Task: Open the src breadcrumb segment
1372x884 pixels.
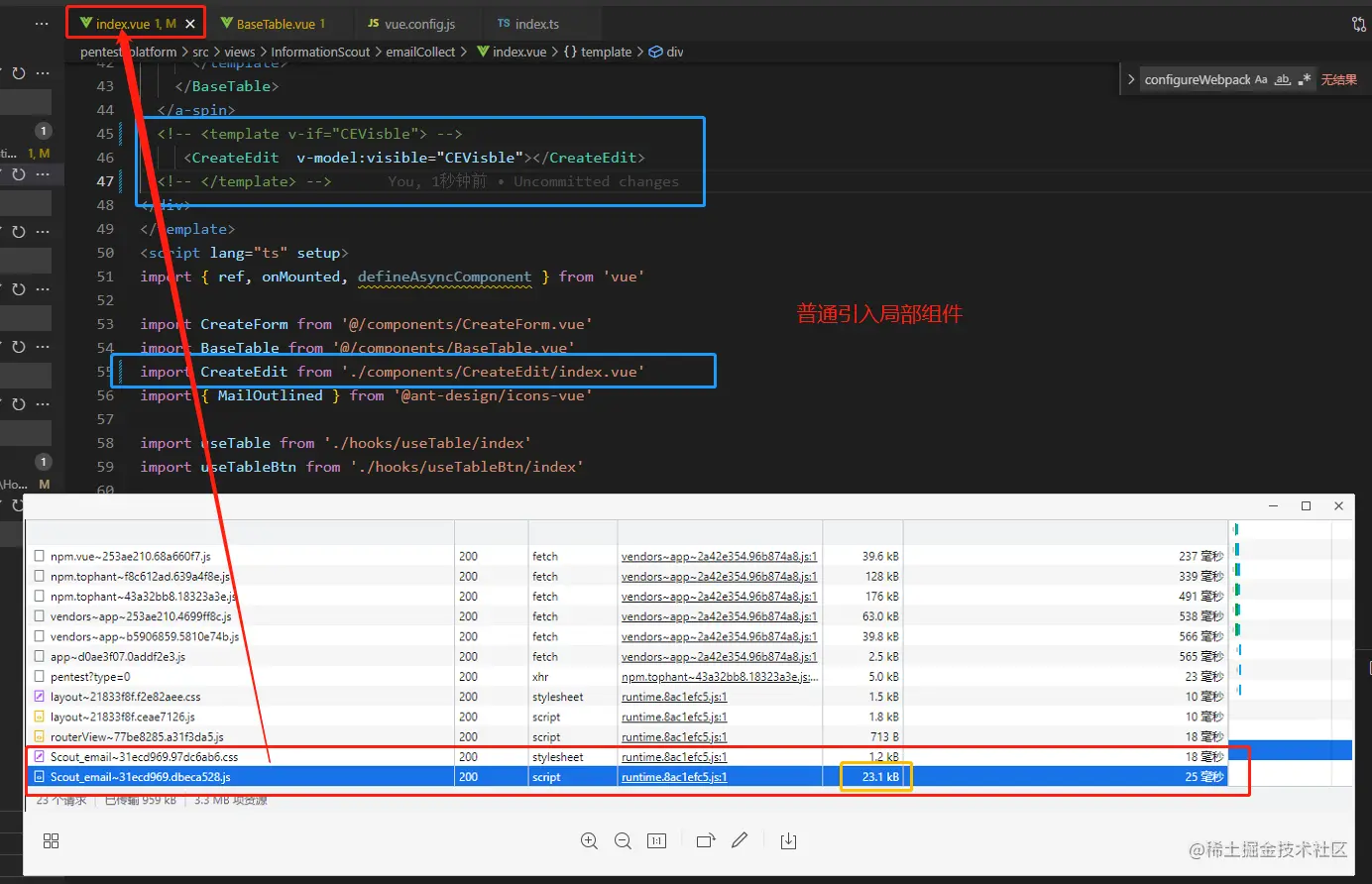Action: [200, 52]
